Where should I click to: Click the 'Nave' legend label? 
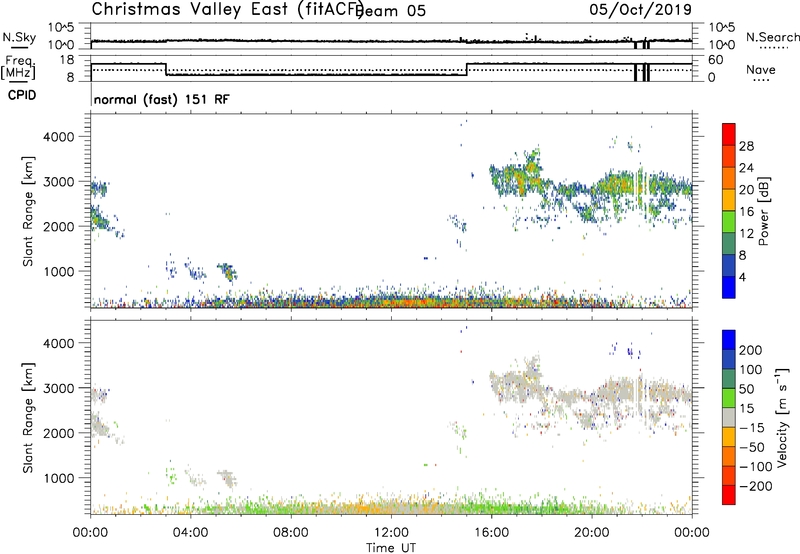(761, 69)
